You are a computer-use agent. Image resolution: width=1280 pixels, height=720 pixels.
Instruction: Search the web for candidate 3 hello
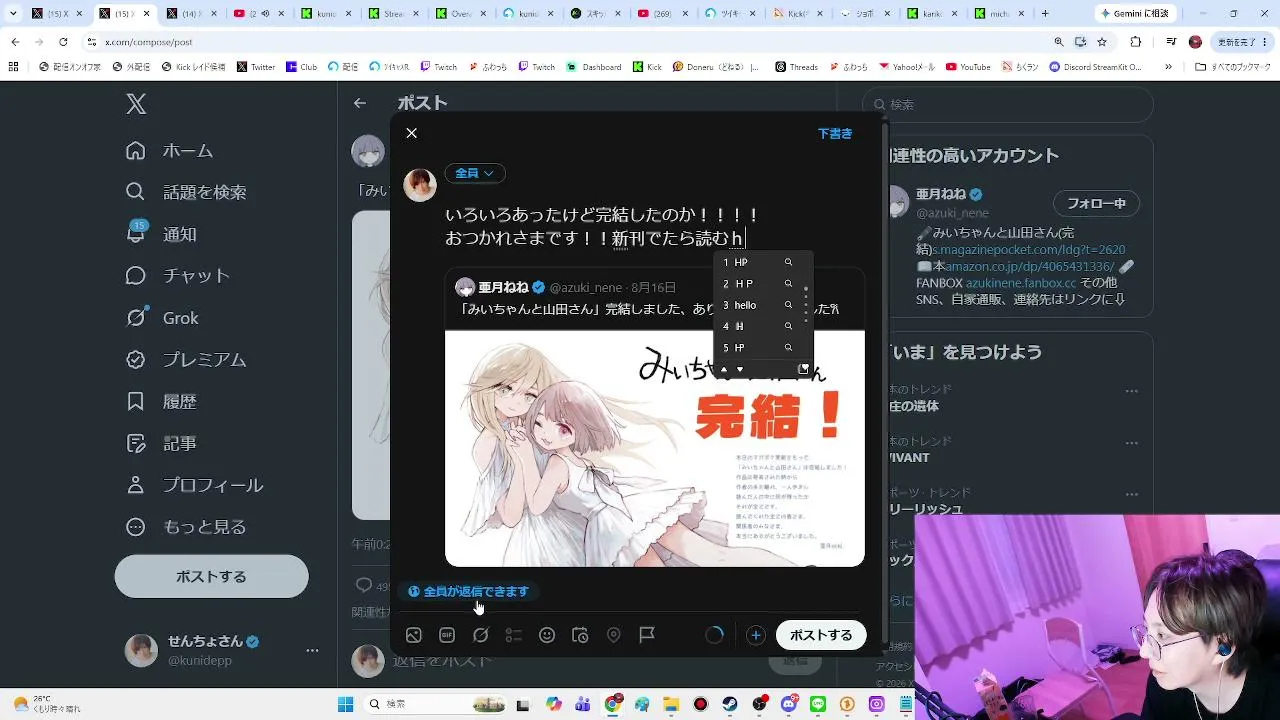[x=788, y=305]
